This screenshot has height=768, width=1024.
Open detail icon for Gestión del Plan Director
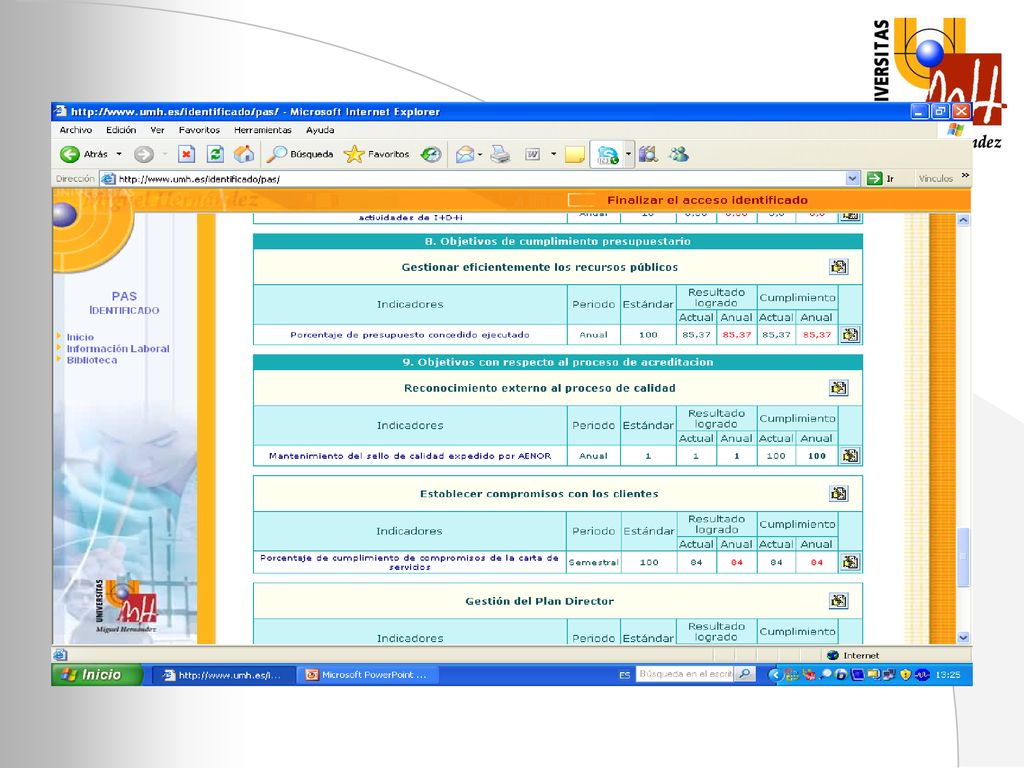(839, 600)
